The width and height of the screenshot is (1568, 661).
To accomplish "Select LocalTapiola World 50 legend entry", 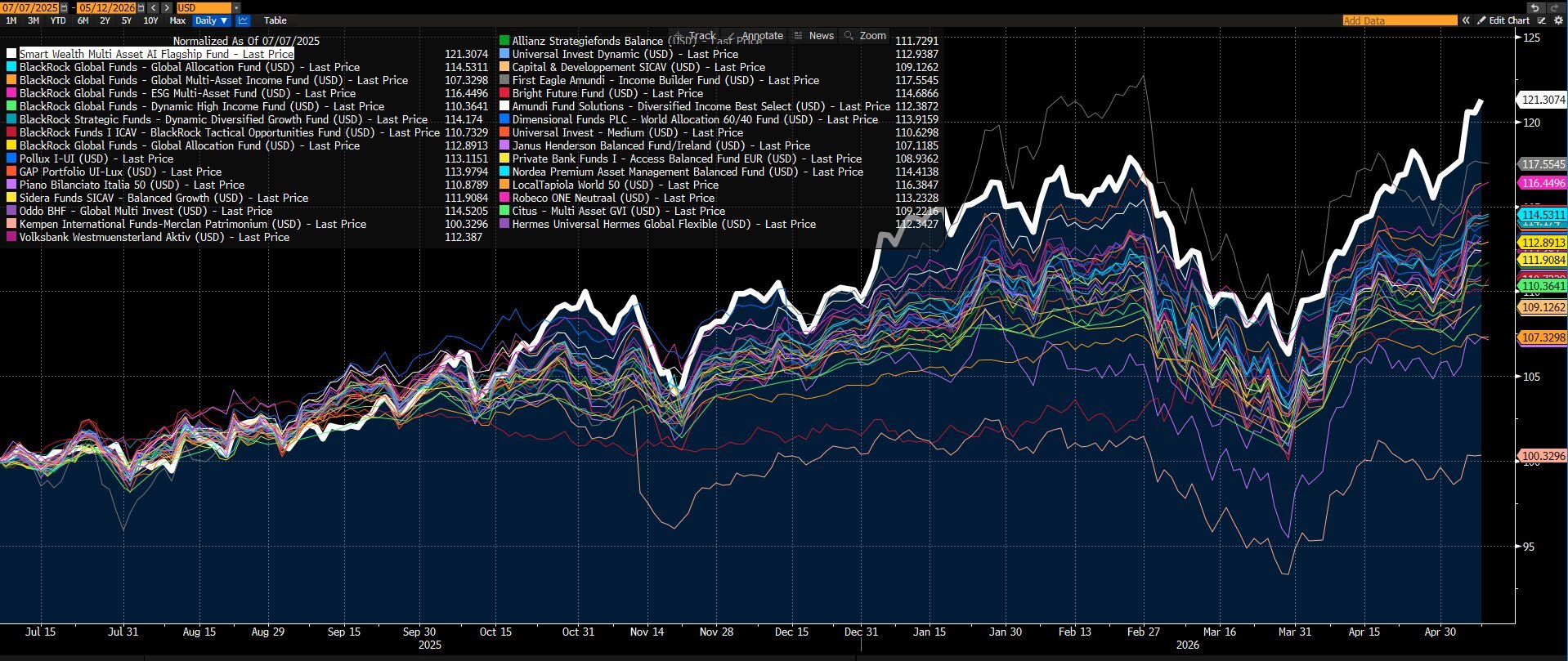I will click(x=616, y=185).
